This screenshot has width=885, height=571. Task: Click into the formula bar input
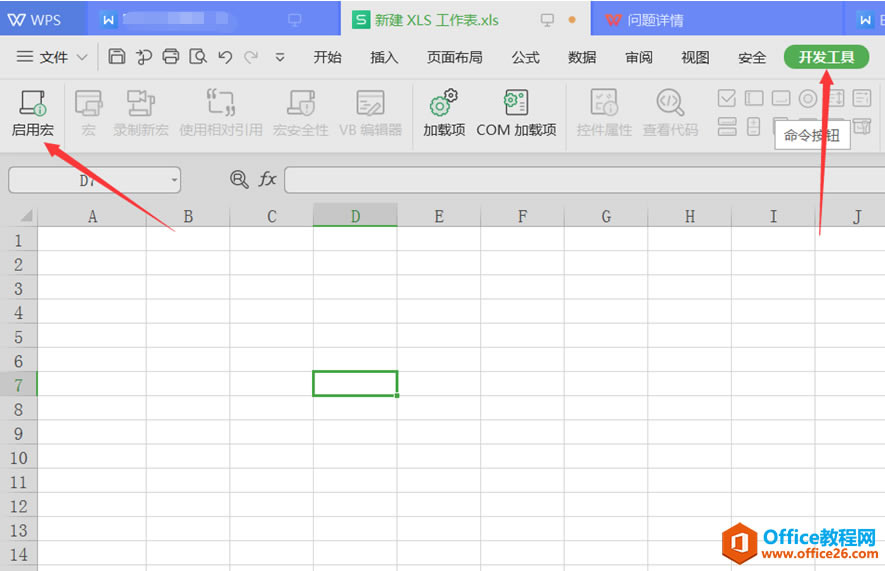pyautogui.click(x=585, y=179)
